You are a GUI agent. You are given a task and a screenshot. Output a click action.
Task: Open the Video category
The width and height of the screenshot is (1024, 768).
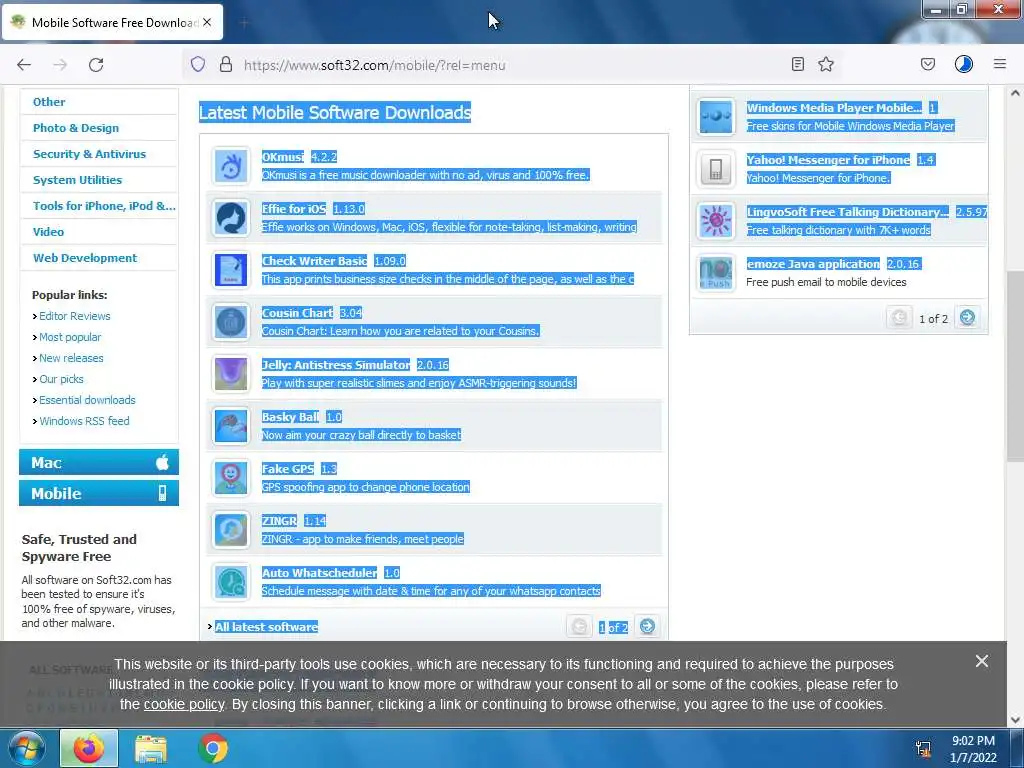point(48,232)
